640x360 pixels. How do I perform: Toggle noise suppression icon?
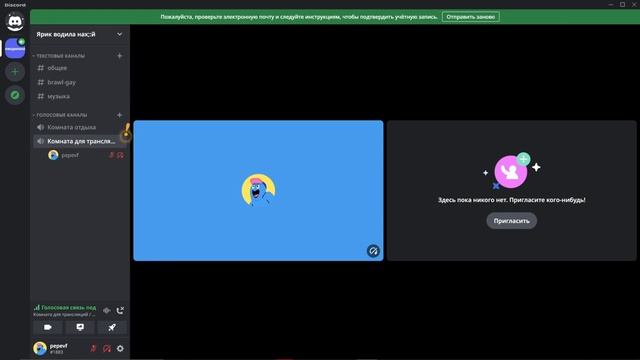pyautogui.click(x=107, y=311)
